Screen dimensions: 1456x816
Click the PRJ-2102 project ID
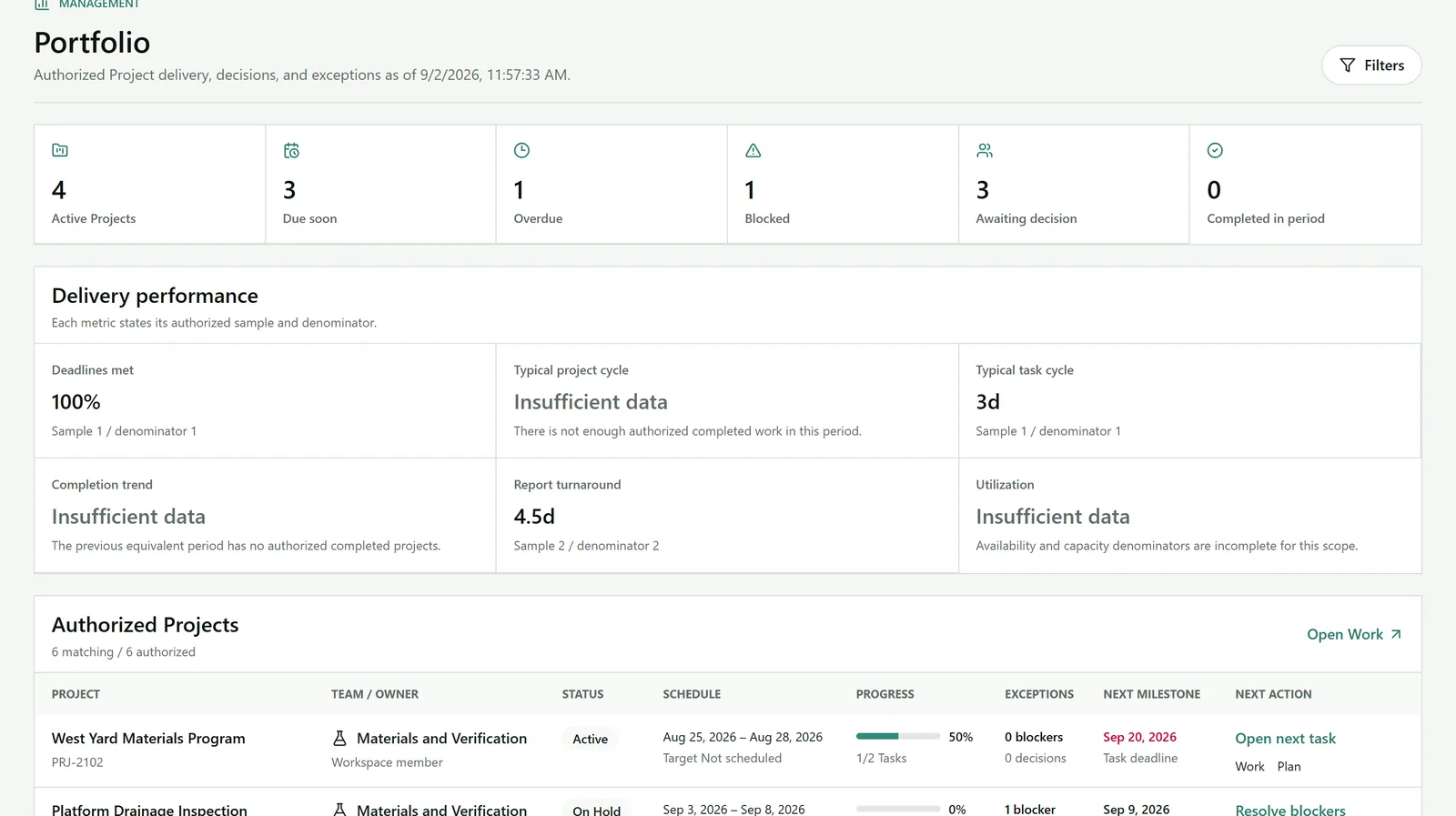tap(77, 762)
